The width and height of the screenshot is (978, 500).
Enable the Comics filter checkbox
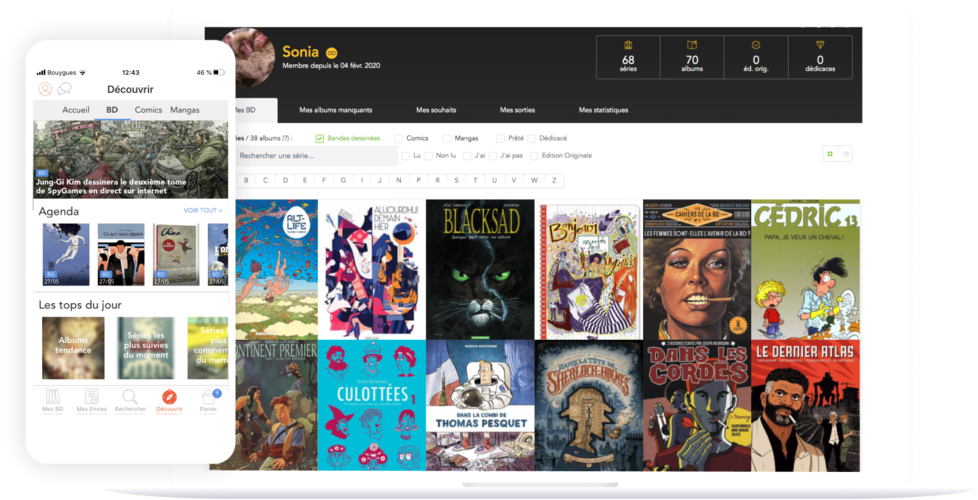click(399, 138)
